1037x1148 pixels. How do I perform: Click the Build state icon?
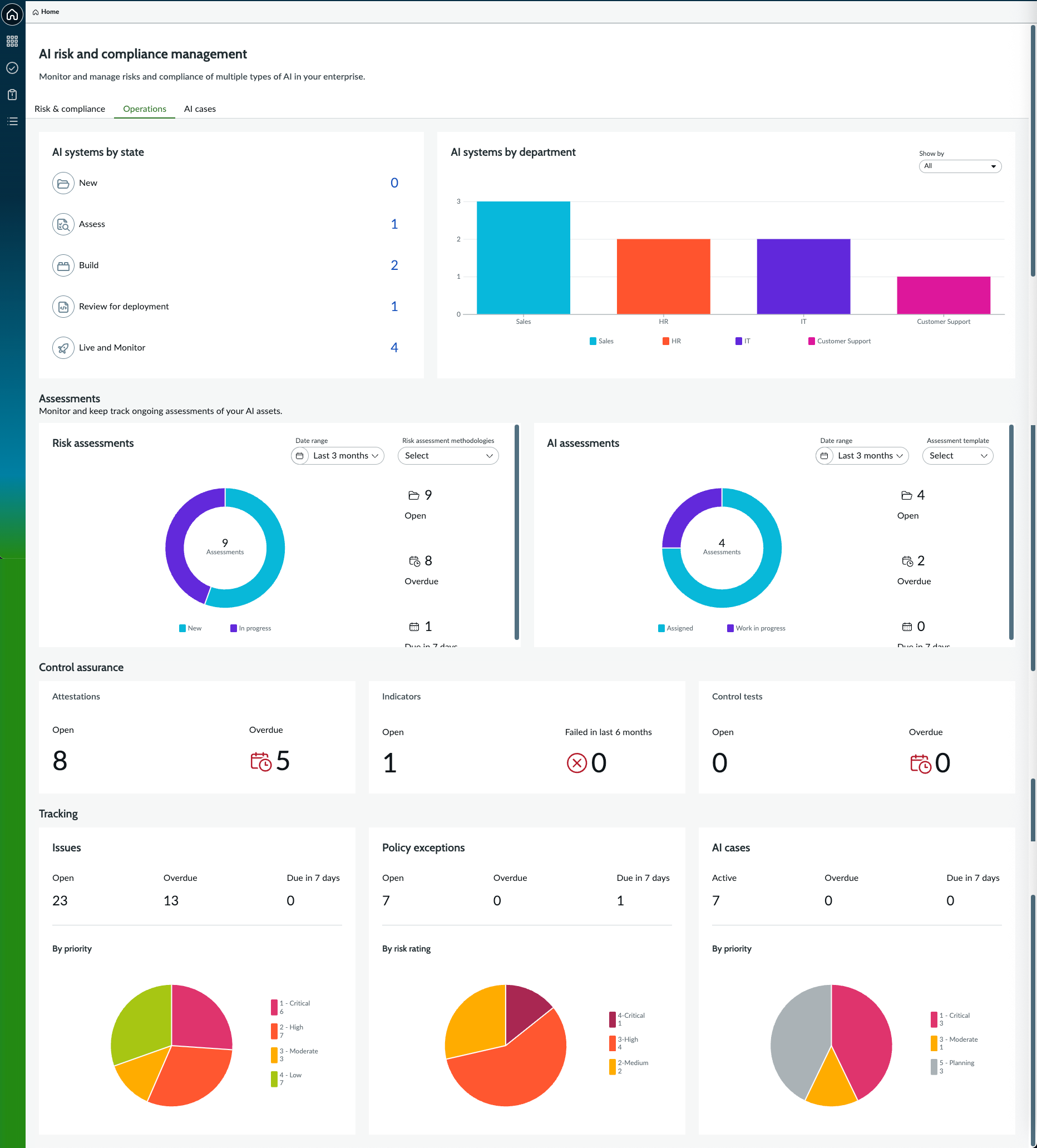(x=63, y=265)
